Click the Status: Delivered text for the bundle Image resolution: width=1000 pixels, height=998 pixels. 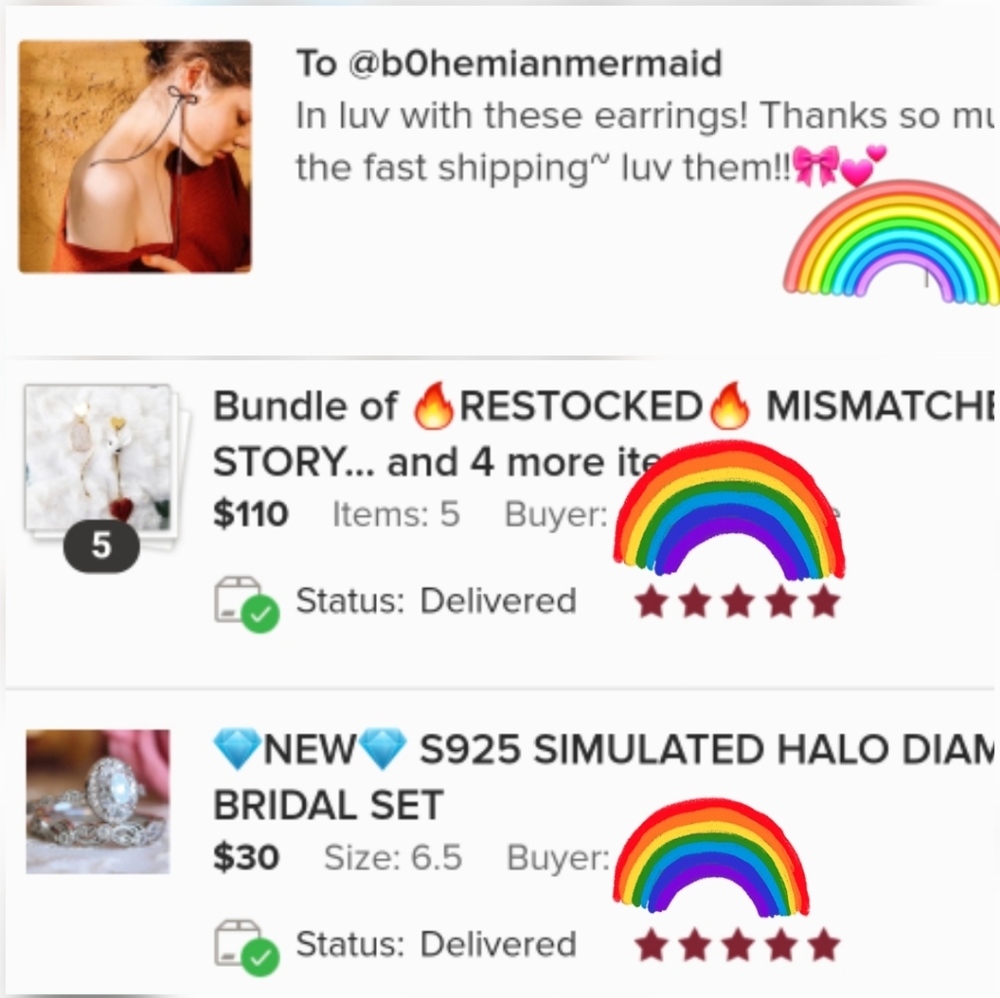coord(436,601)
